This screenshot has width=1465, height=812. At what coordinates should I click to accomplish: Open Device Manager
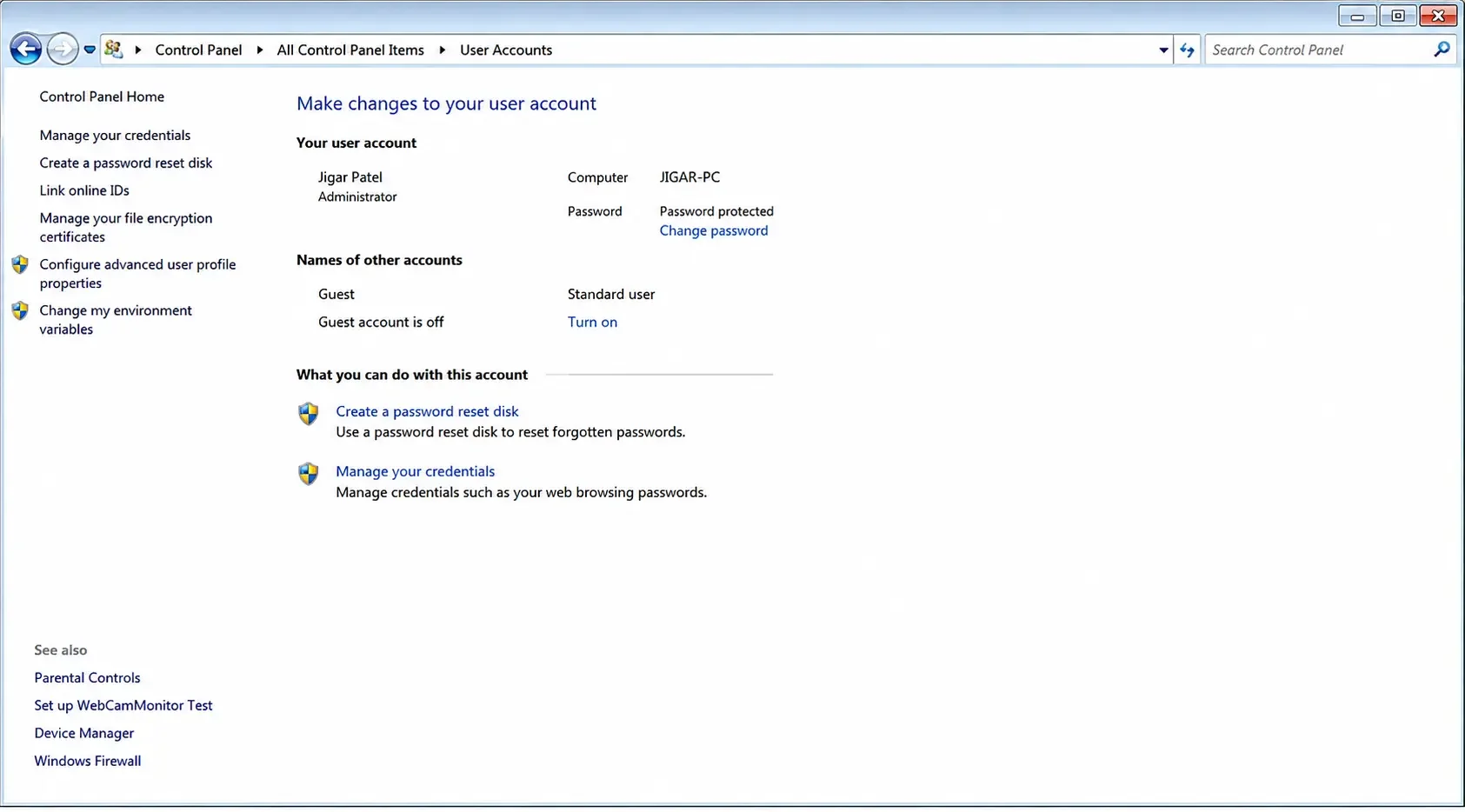(x=84, y=734)
